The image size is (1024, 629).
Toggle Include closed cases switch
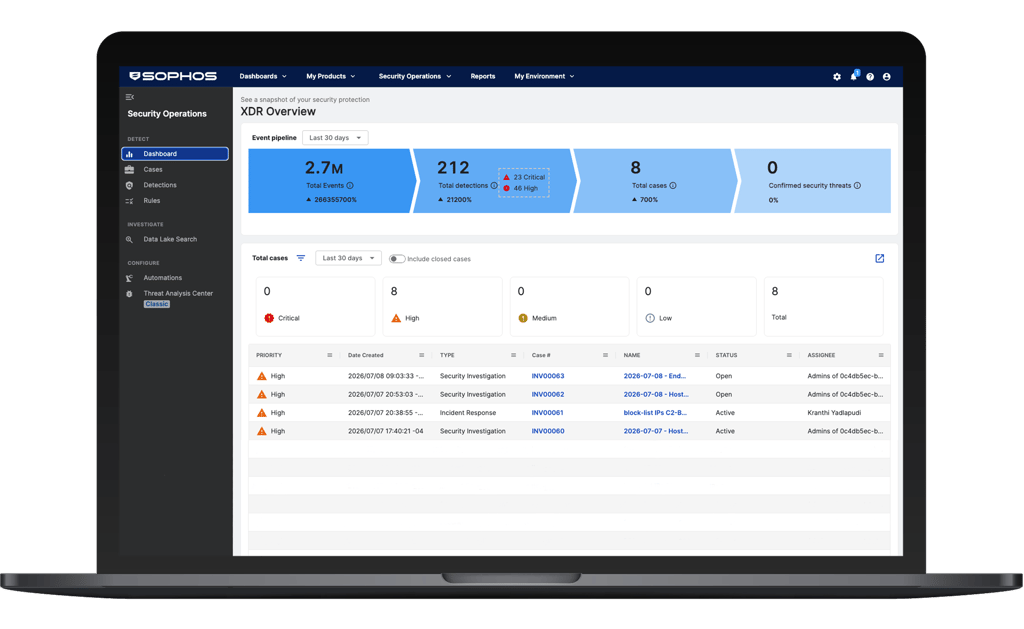(x=396, y=259)
